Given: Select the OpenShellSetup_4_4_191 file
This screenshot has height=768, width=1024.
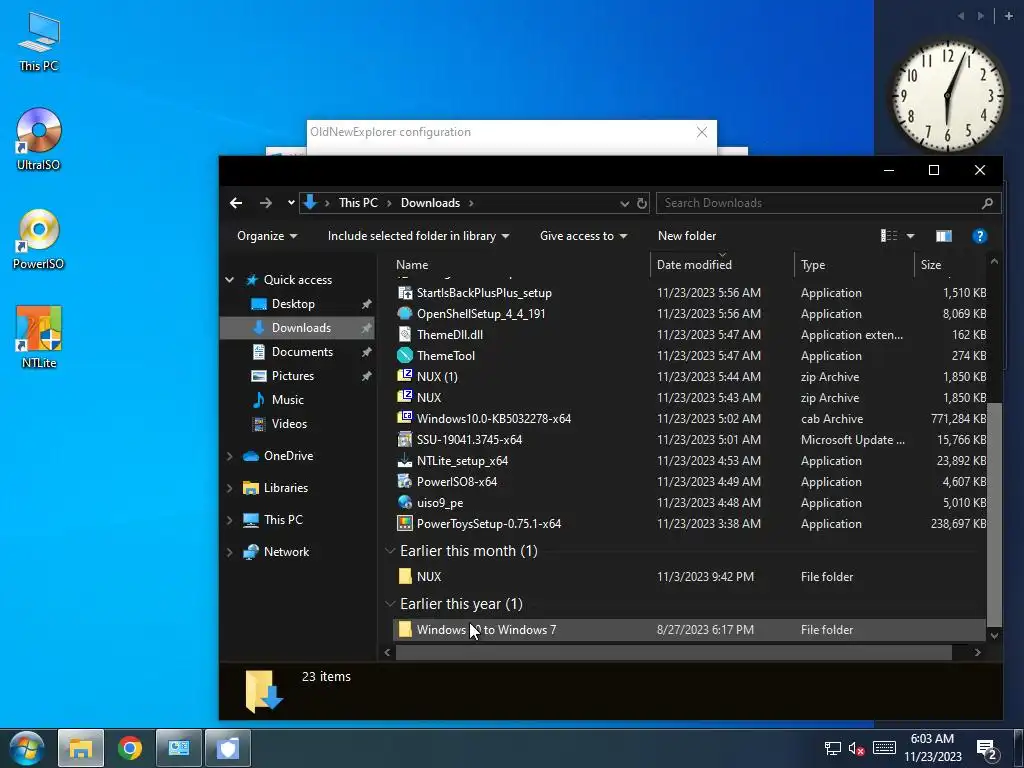Looking at the screenshot, I should point(481,313).
